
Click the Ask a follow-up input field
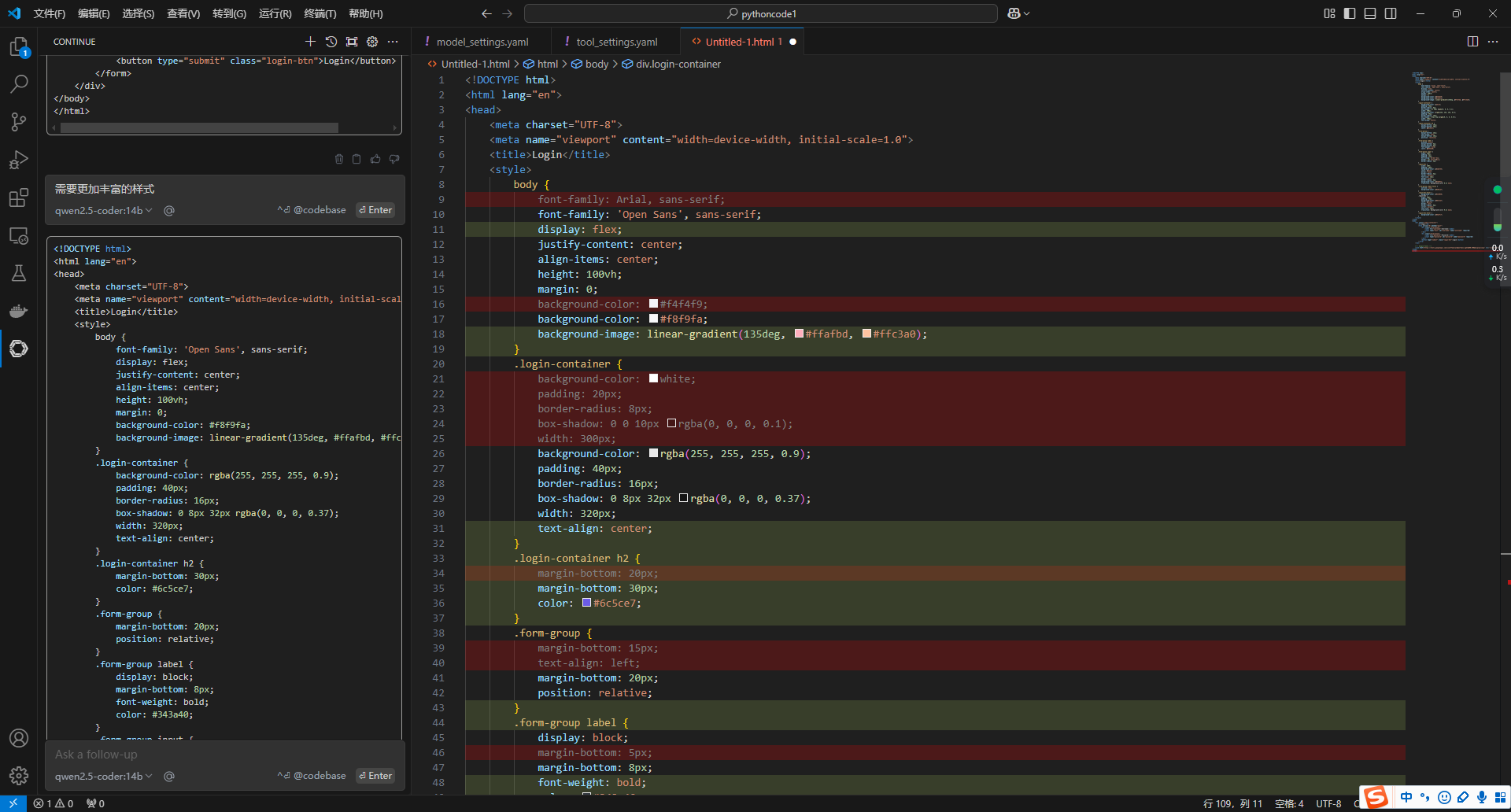click(x=224, y=755)
